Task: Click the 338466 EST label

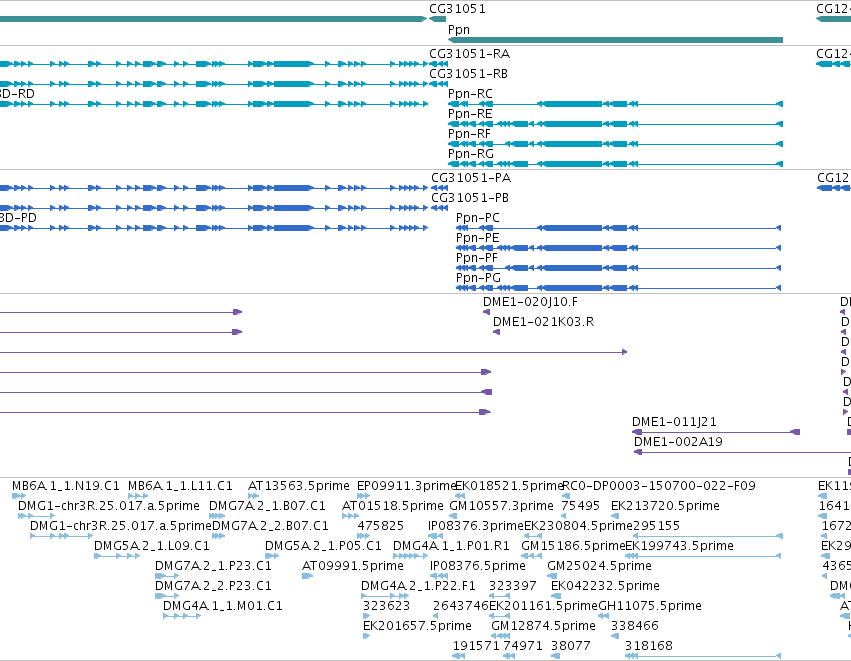Action: tap(634, 626)
